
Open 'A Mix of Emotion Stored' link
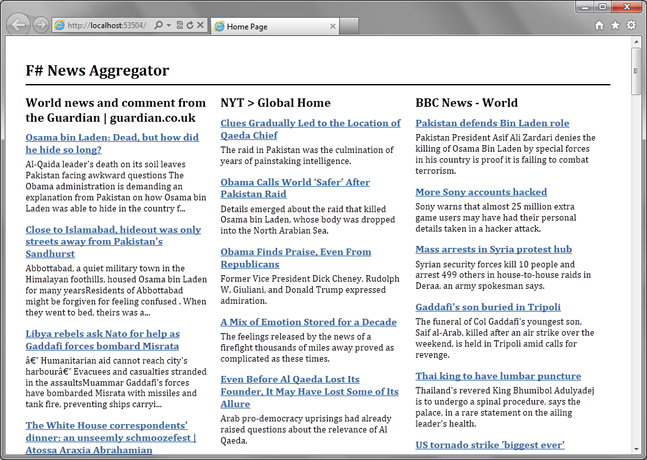tap(308, 322)
